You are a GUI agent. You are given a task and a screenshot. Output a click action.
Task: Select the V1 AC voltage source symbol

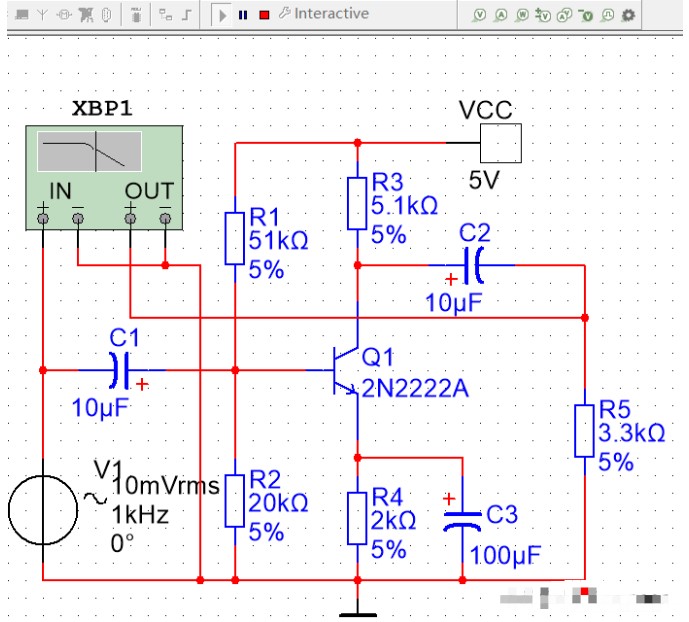click(43, 510)
